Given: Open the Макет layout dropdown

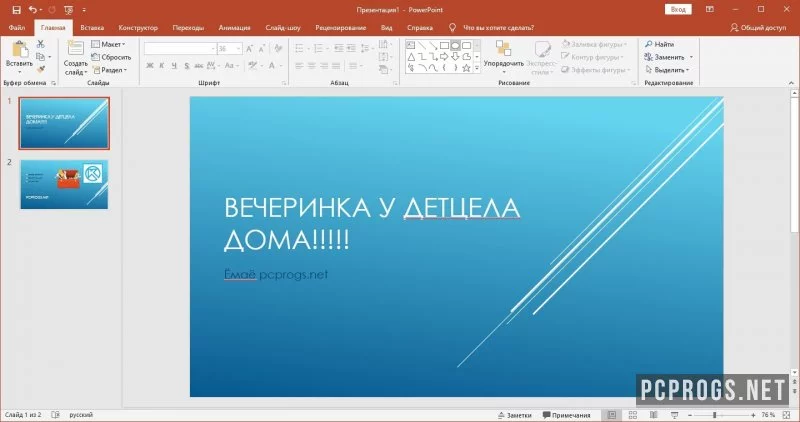Looking at the screenshot, I should (x=108, y=44).
